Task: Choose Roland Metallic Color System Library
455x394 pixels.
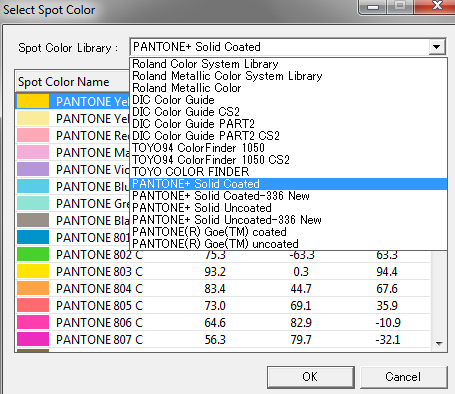Action: [288, 76]
